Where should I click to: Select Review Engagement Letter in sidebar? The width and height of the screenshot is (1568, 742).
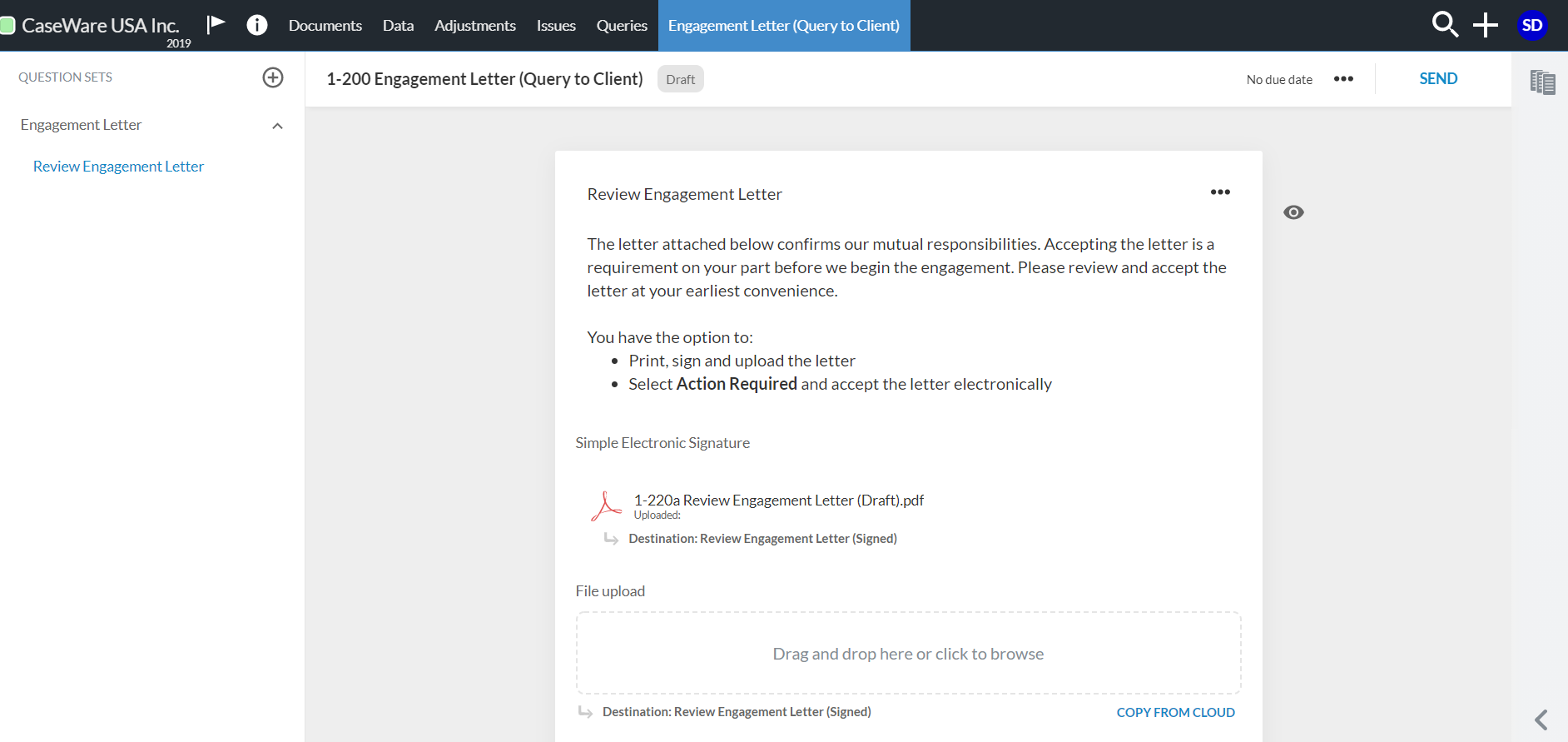(x=118, y=167)
